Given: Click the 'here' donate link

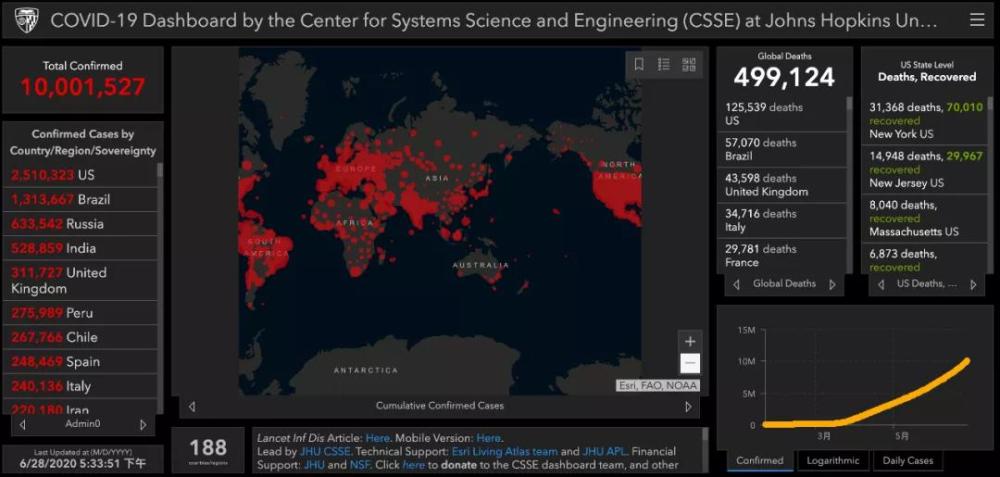Looking at the screenshot, I should tap(413, 465).
